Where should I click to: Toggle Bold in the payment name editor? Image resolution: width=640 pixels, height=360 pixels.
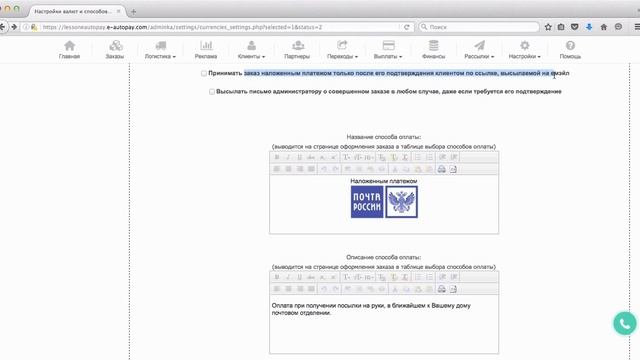[x=277, y=157]
